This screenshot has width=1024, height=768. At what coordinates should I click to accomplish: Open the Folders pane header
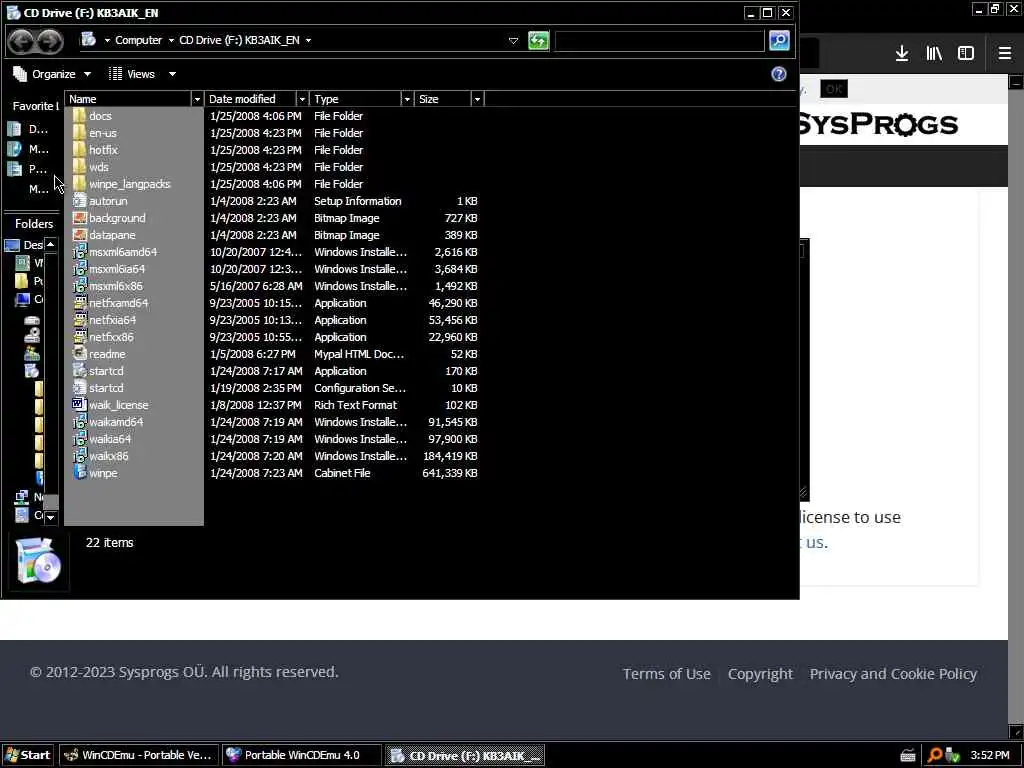pos(34,224)
